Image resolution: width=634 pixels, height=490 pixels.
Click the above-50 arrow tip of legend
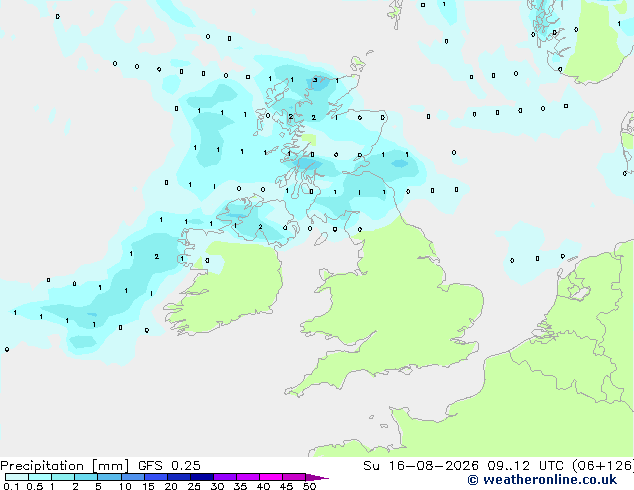(317, 477)
